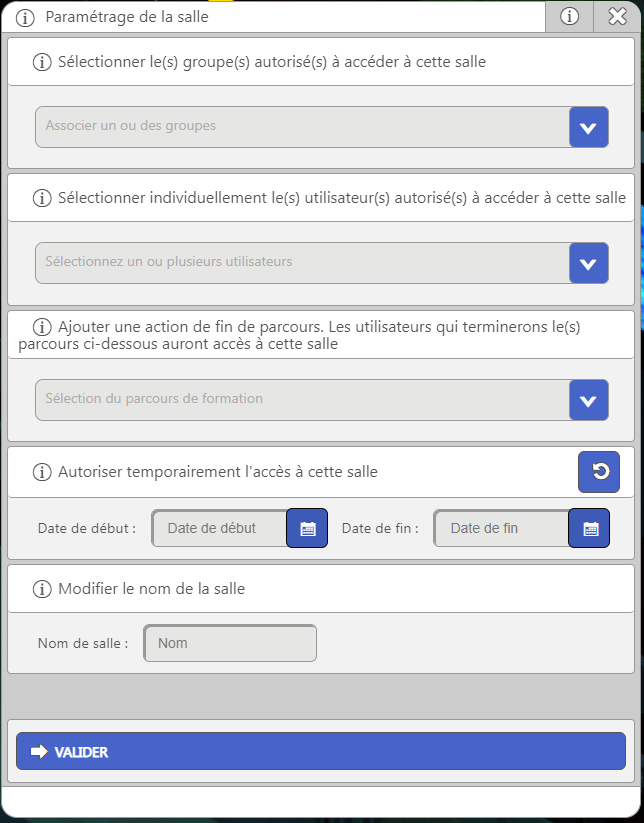Screen dimensions: 644x823
Task: Click the 'Nom' room name text field
Action: click(230, 643)
